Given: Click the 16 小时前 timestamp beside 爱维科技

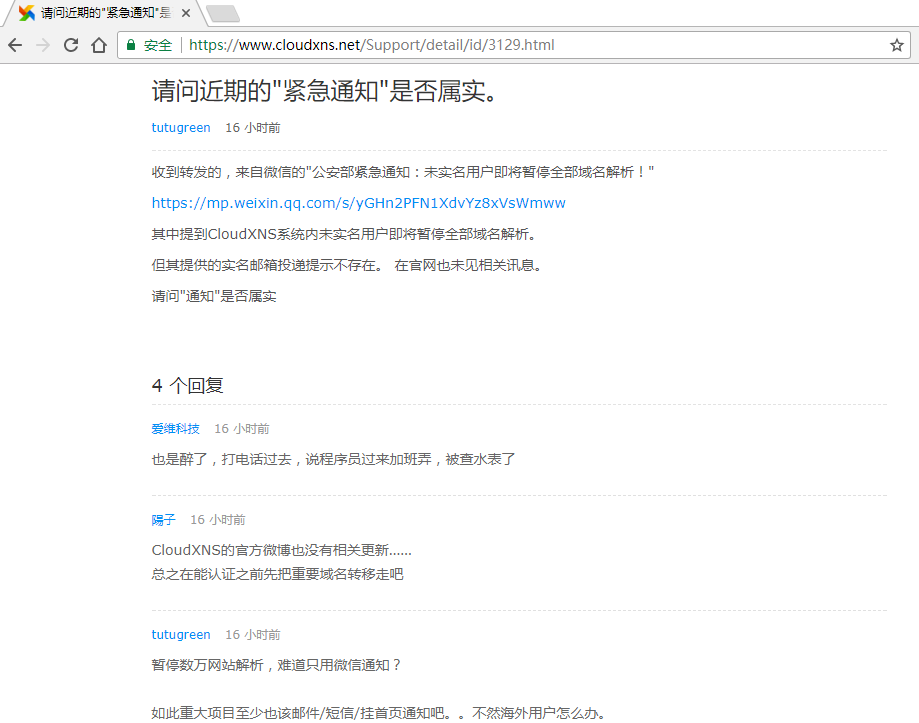Looking at the screenshot, I should [241, 429].
